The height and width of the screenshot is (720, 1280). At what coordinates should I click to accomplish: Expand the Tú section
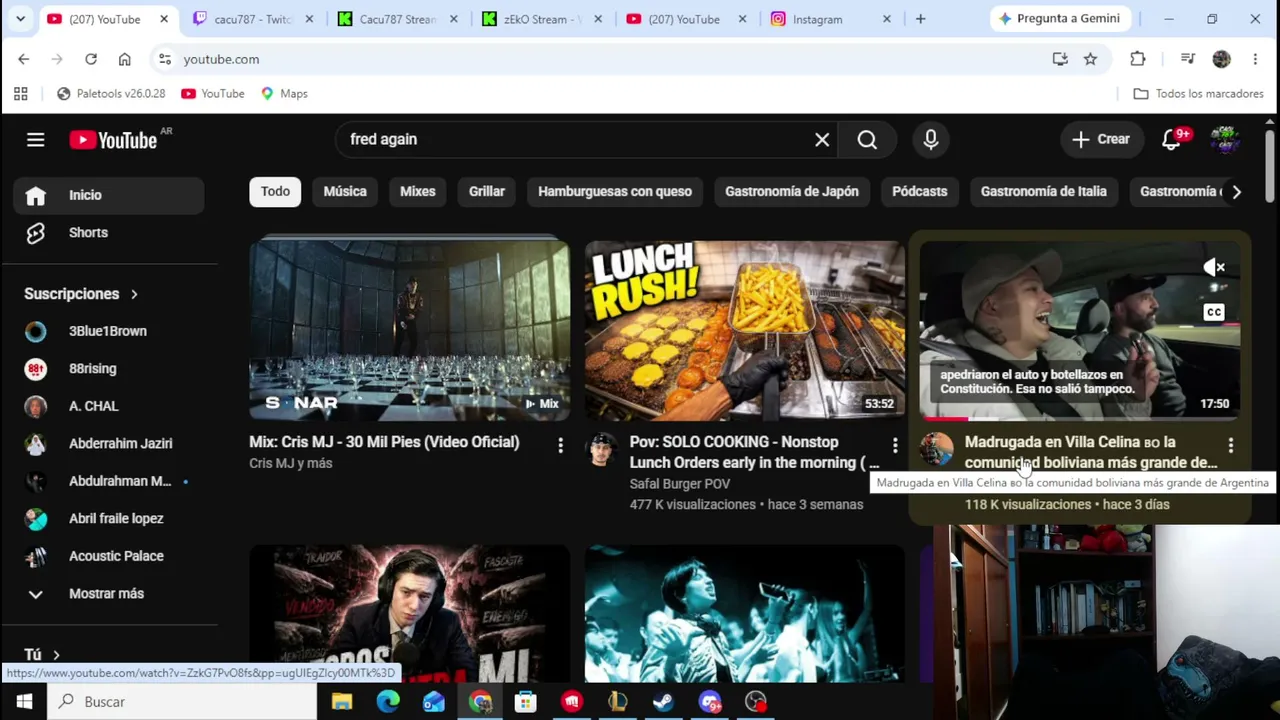pyautogui.click(x=42, y=655)
